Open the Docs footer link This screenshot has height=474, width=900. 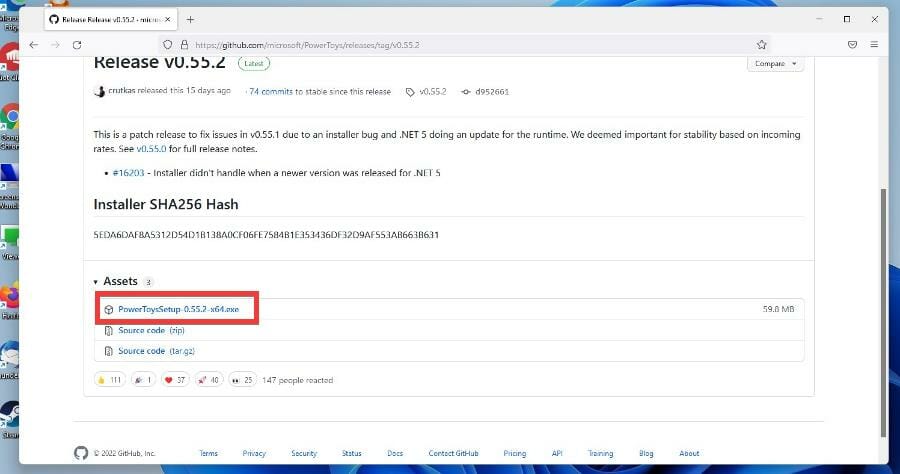point(395,453)
